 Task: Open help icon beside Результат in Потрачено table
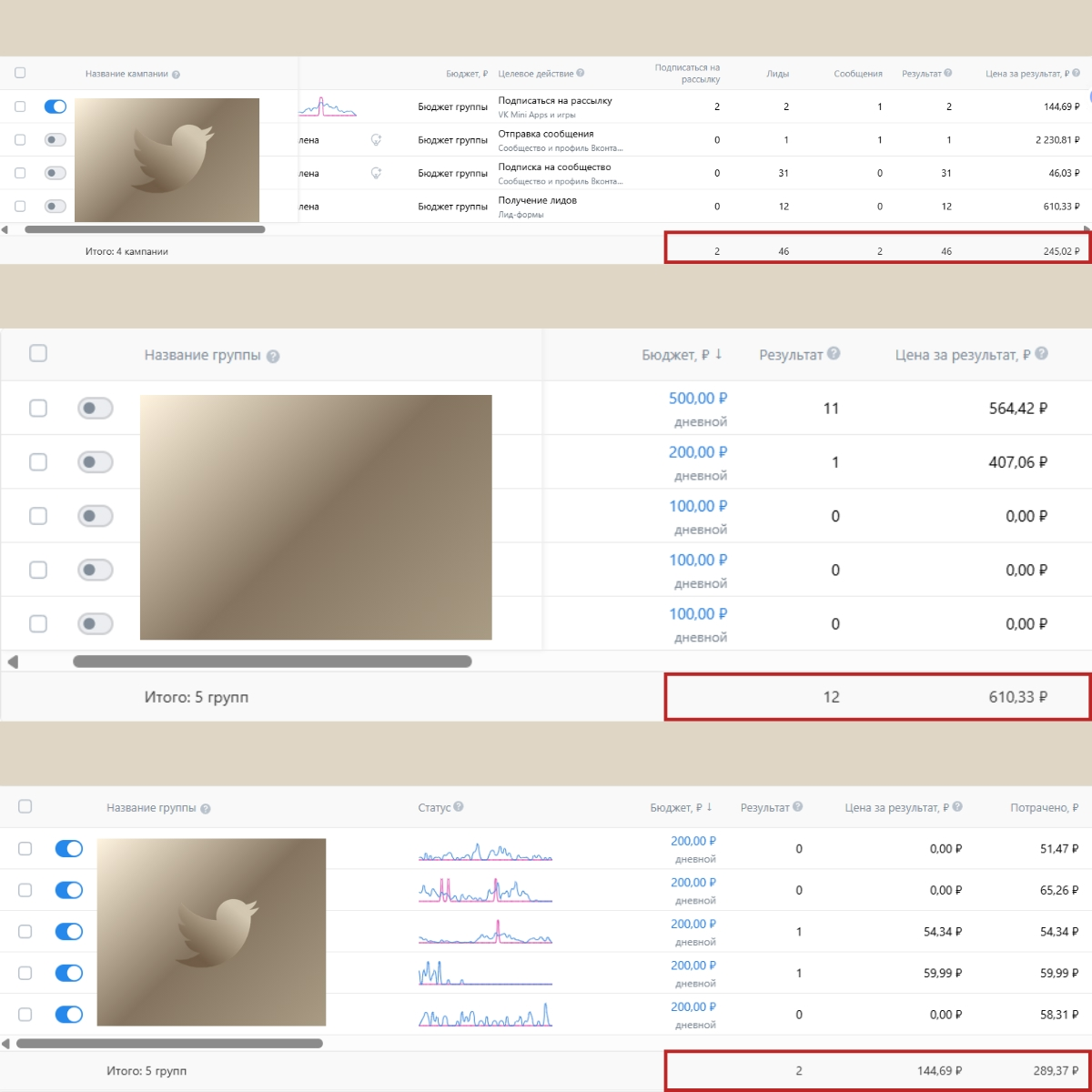[x=798, y=806]
